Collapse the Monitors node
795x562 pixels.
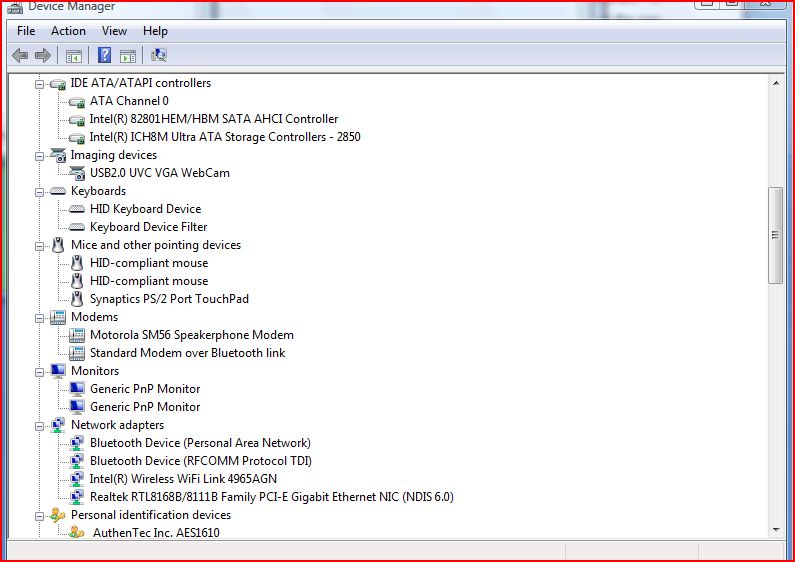(x=39, y=372)
